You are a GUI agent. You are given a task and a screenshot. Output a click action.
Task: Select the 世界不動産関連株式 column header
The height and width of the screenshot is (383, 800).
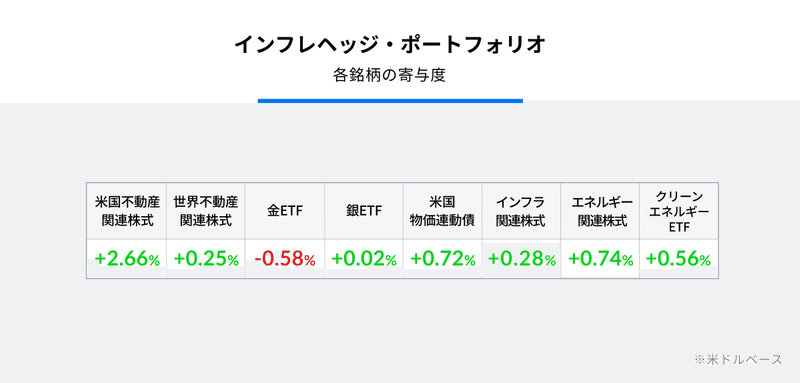tap(206, 211)
